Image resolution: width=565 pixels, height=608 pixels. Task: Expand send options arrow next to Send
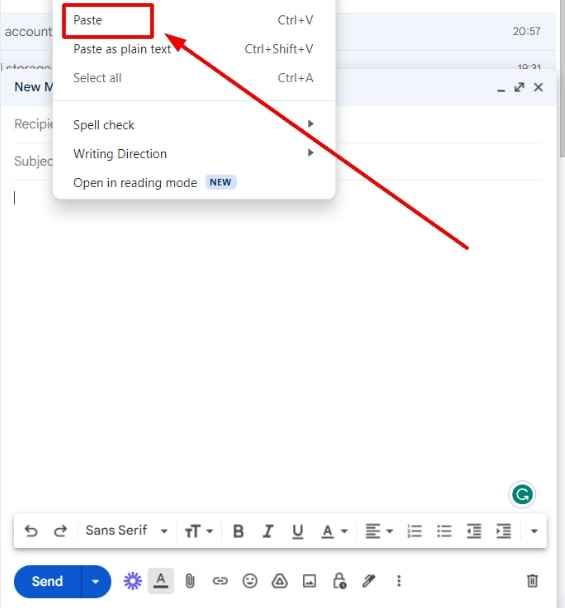[95, 581]
